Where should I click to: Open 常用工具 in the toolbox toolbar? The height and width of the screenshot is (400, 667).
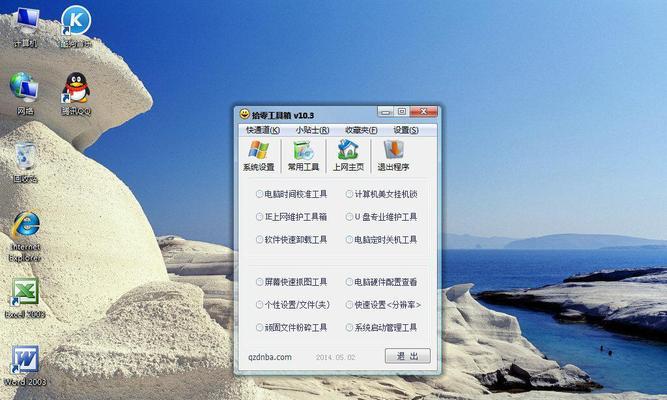[303, 156]
